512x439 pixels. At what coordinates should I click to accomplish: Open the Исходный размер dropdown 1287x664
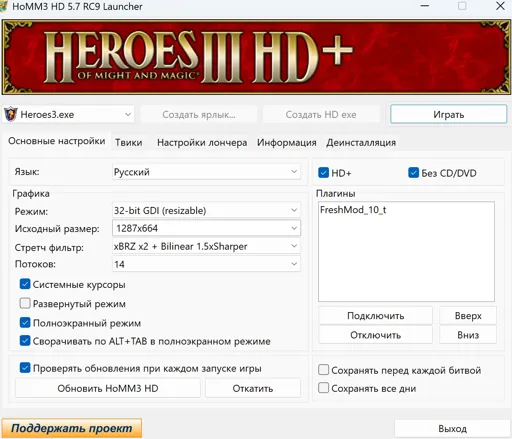[206, 228]
